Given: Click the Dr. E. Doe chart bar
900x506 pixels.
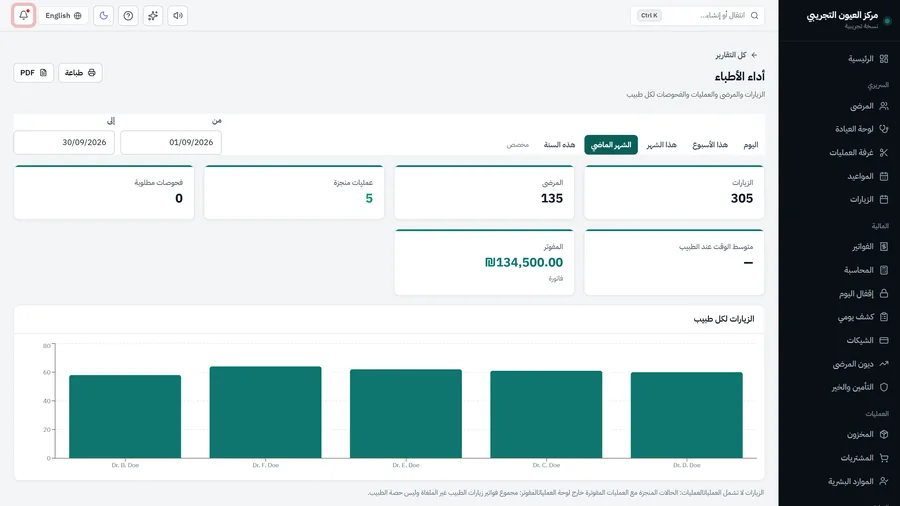Looking at the screenshot, I should click(x=406, y=414).
